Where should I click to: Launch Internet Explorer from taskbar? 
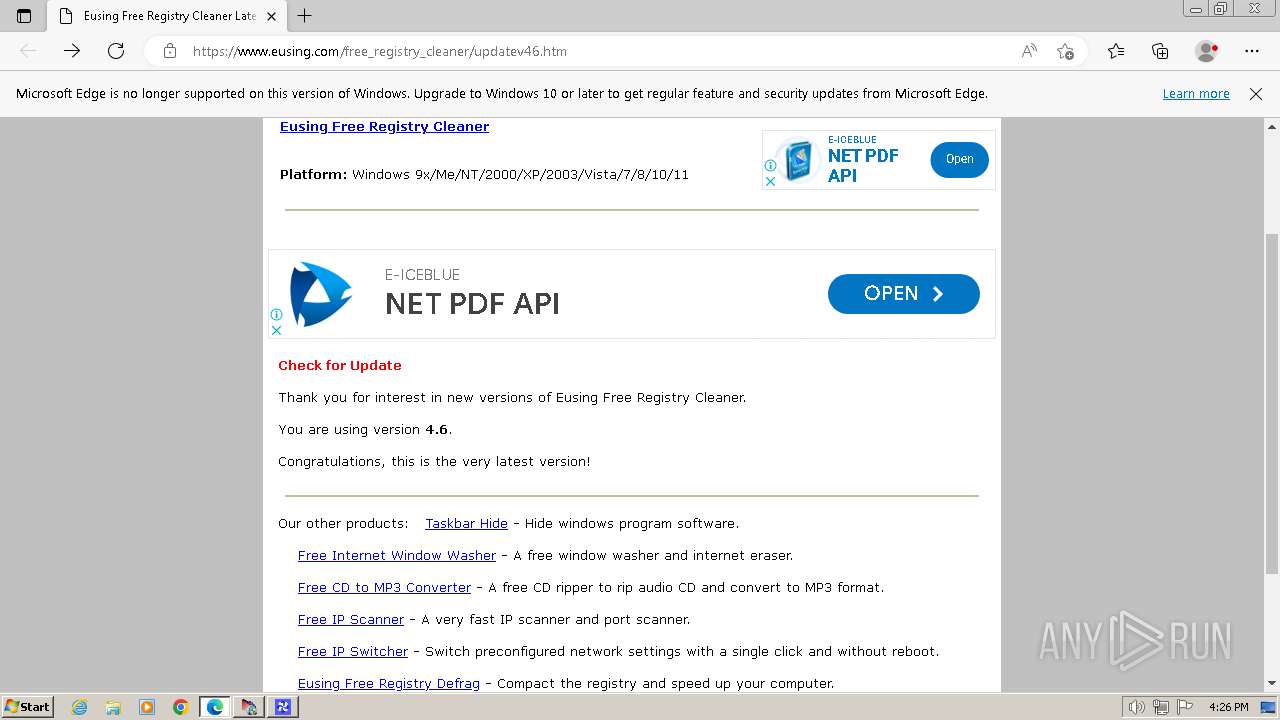click(80, 707)
